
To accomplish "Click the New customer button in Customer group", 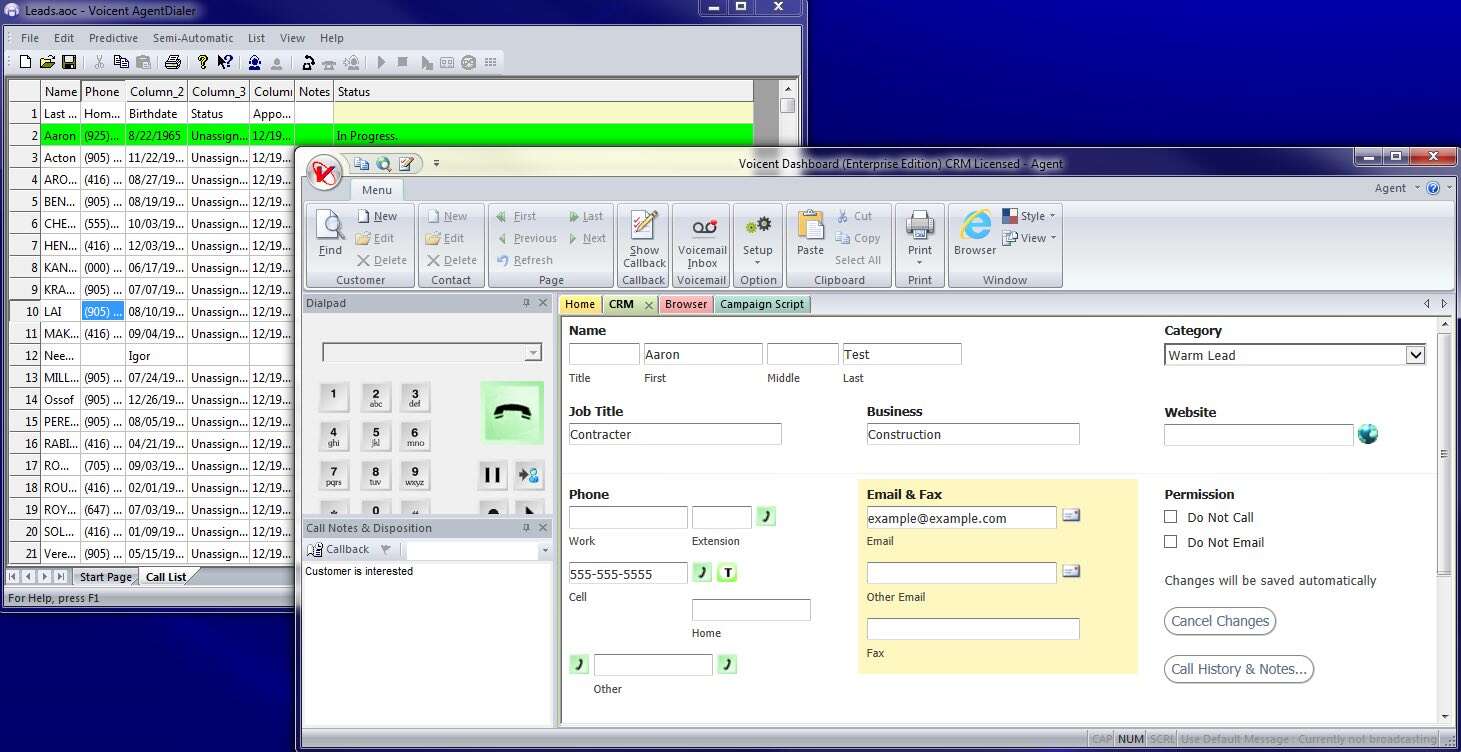I will (x=376, y=216).
